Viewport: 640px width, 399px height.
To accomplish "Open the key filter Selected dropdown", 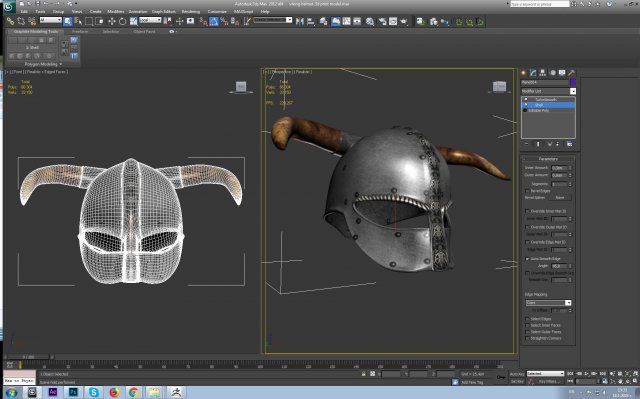I will [x=545, y=374].
